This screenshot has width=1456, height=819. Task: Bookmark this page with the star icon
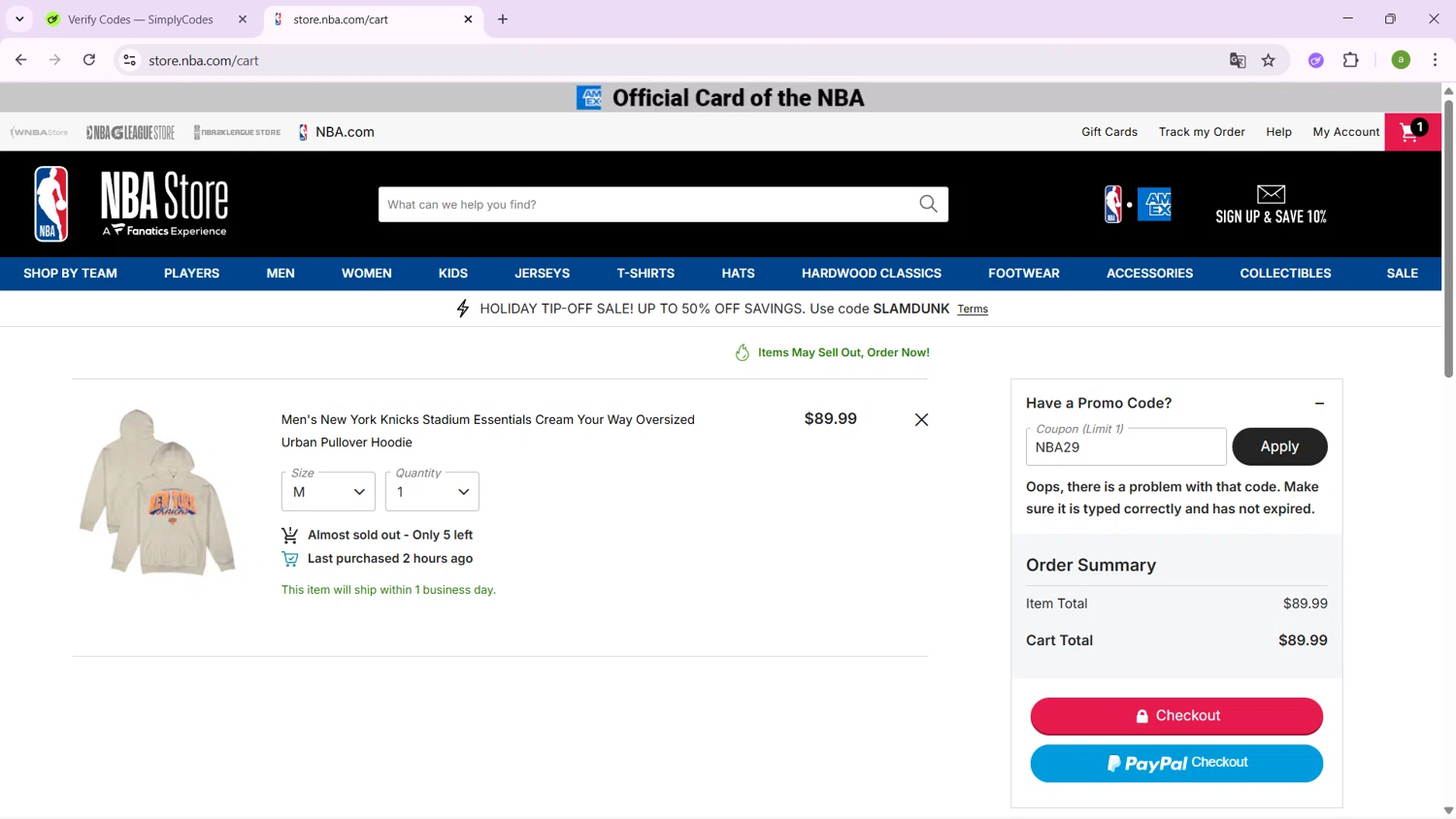point(1268,60)
